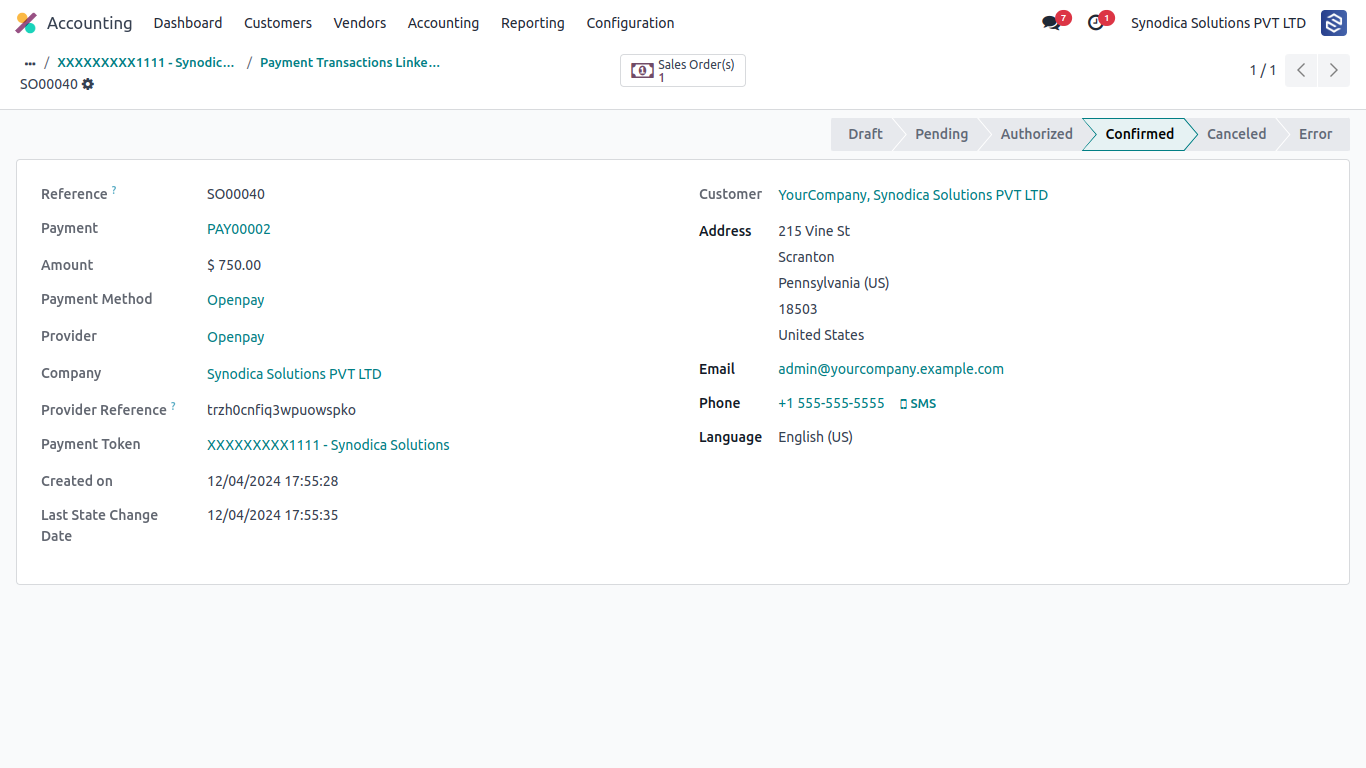The width and height of the screenshot is (1366, 768).
Task: Select the Error status stage
Action: [x=1315, y=134]
